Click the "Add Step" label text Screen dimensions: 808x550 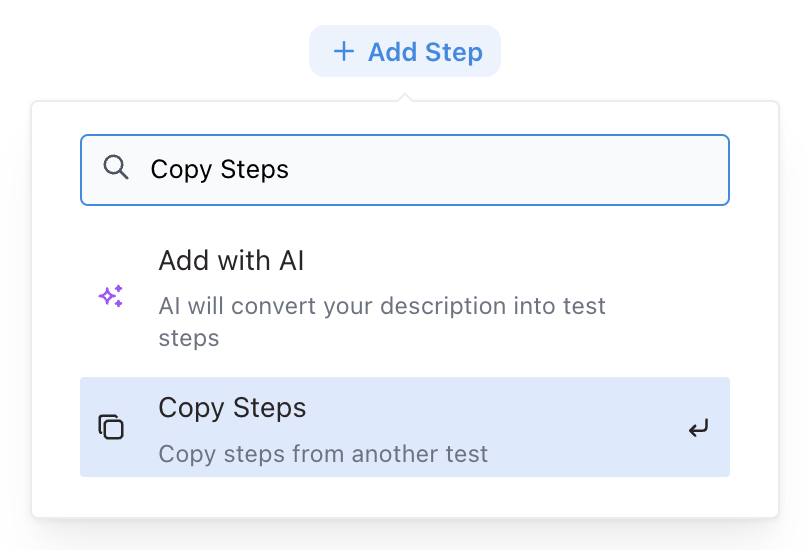[x=425, y=52]
